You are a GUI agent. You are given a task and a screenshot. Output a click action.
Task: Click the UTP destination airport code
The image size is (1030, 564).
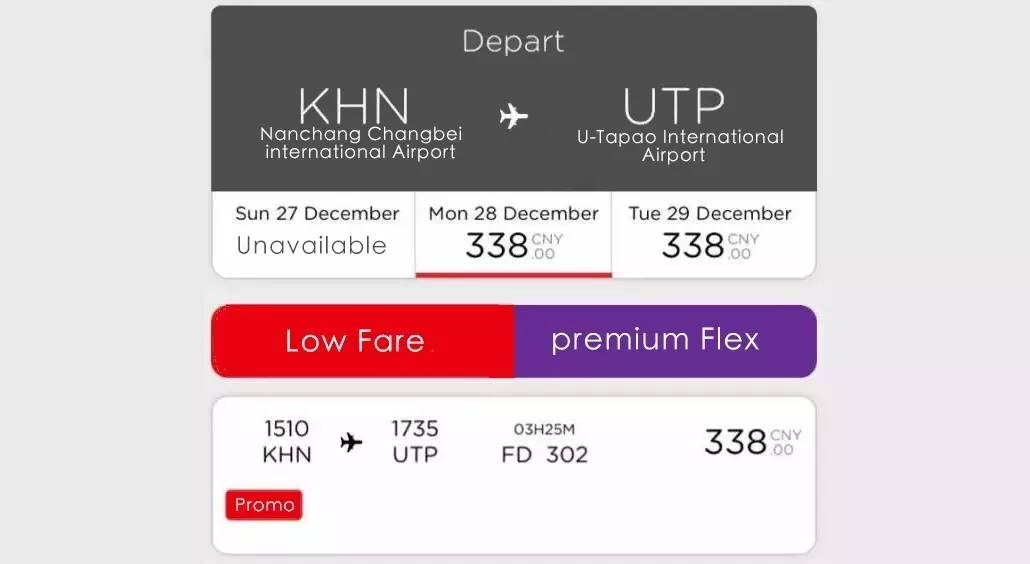coord(674,106)
